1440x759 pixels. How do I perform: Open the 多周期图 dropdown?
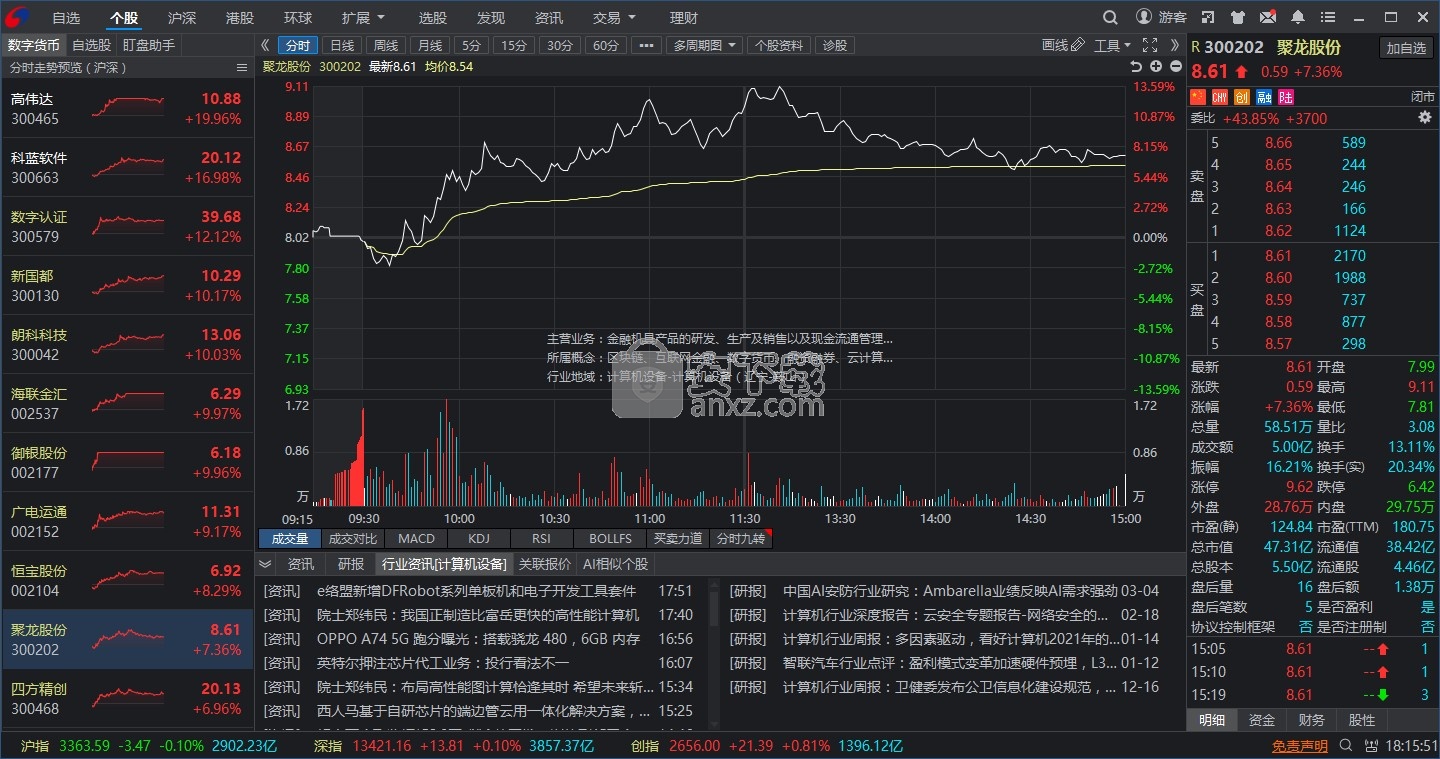click(x=705, y=45)
